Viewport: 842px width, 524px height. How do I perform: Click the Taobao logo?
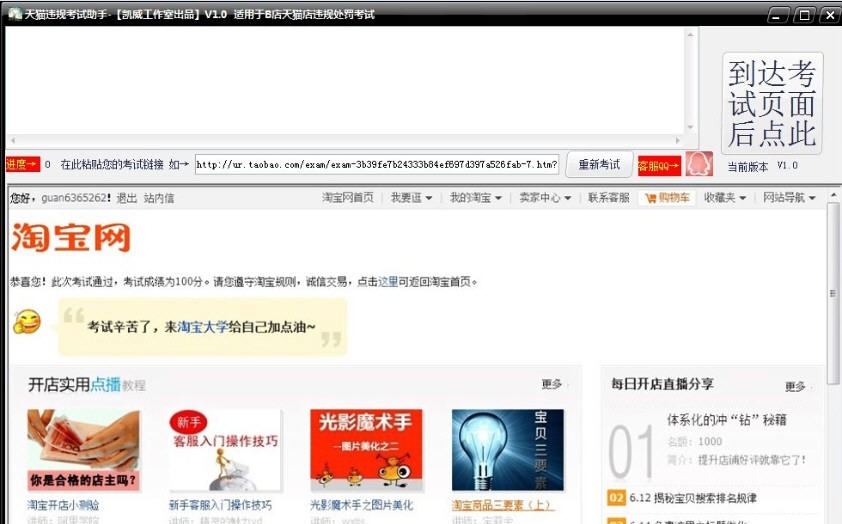(71, 237)
